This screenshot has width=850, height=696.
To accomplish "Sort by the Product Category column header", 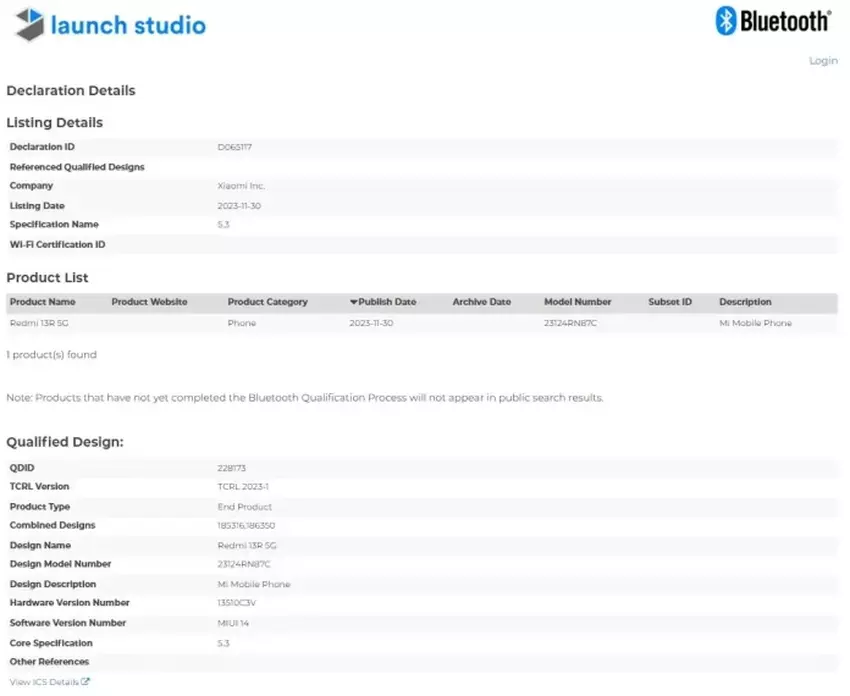I will (267, 302).
